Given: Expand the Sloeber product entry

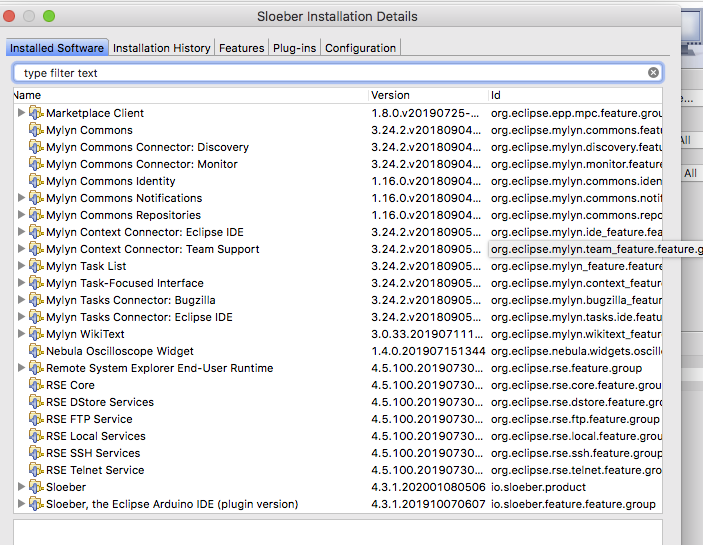Looking at the screenshot, I should pyautogui.click(x=21, y=487).
